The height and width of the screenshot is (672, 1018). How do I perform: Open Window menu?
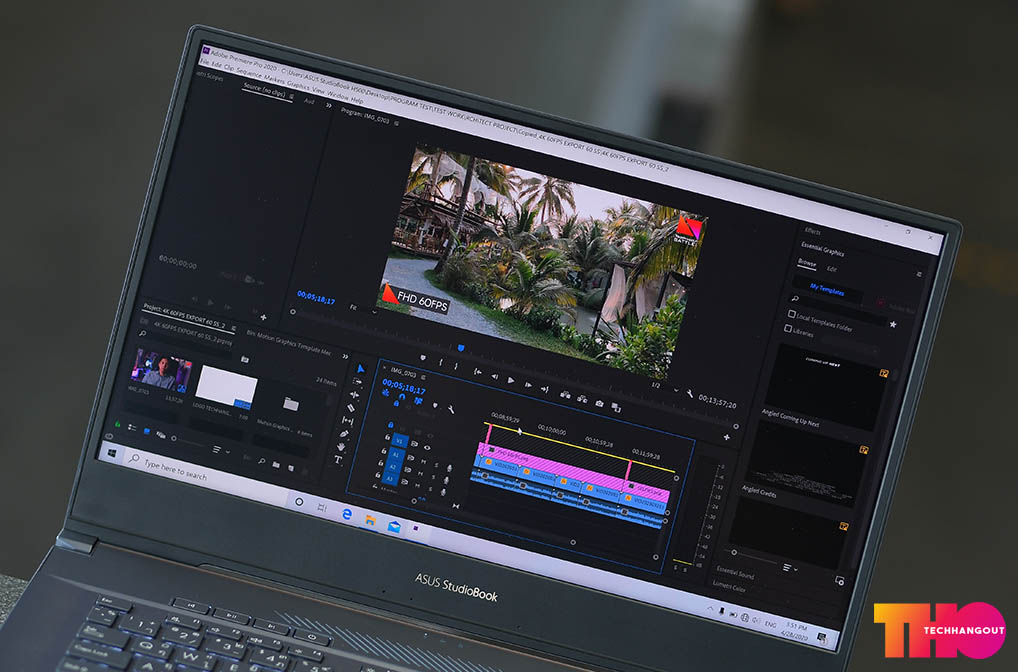(x=338, y=95)
